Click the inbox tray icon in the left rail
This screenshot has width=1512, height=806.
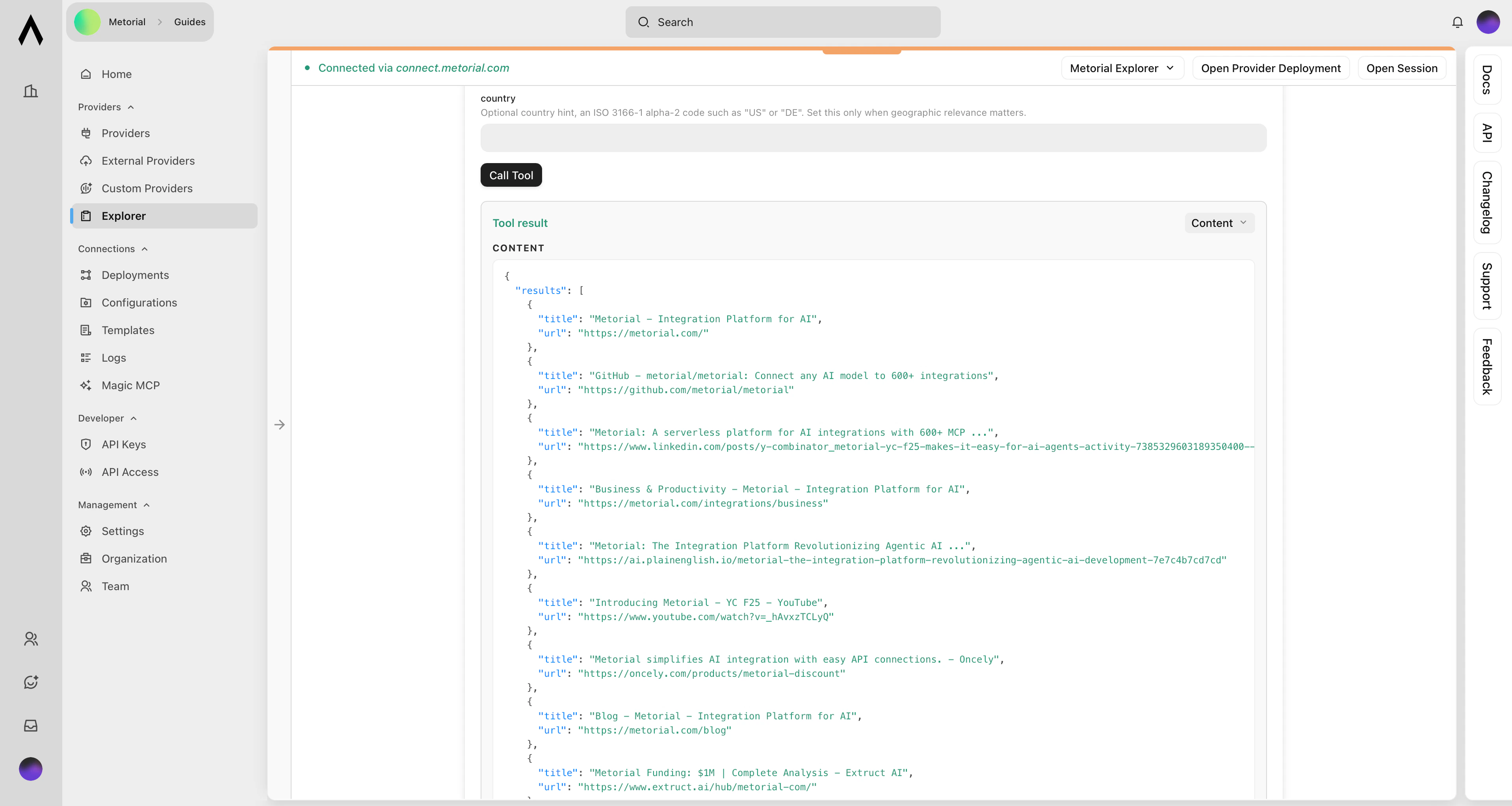[30, 726]
